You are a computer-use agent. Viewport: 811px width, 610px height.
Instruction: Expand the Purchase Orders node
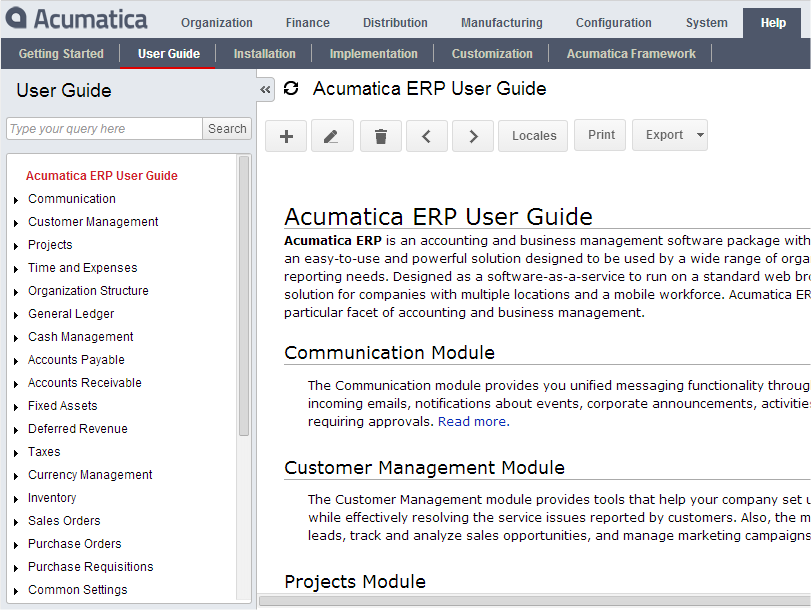click(16, 545)
